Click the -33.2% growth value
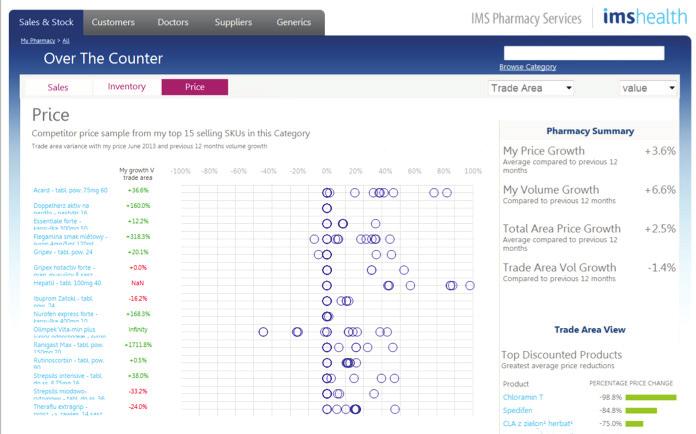 [138, 391]
